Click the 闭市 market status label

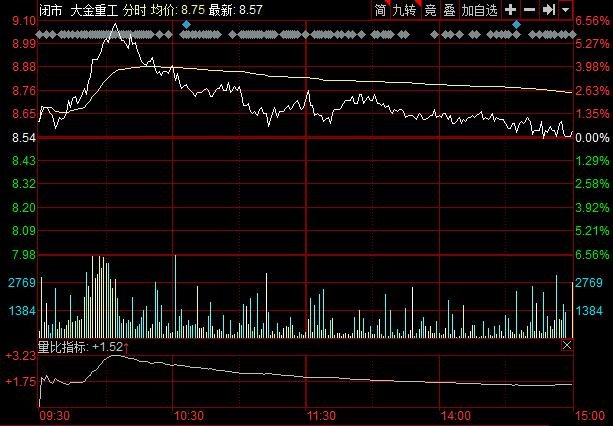point(51,10)
